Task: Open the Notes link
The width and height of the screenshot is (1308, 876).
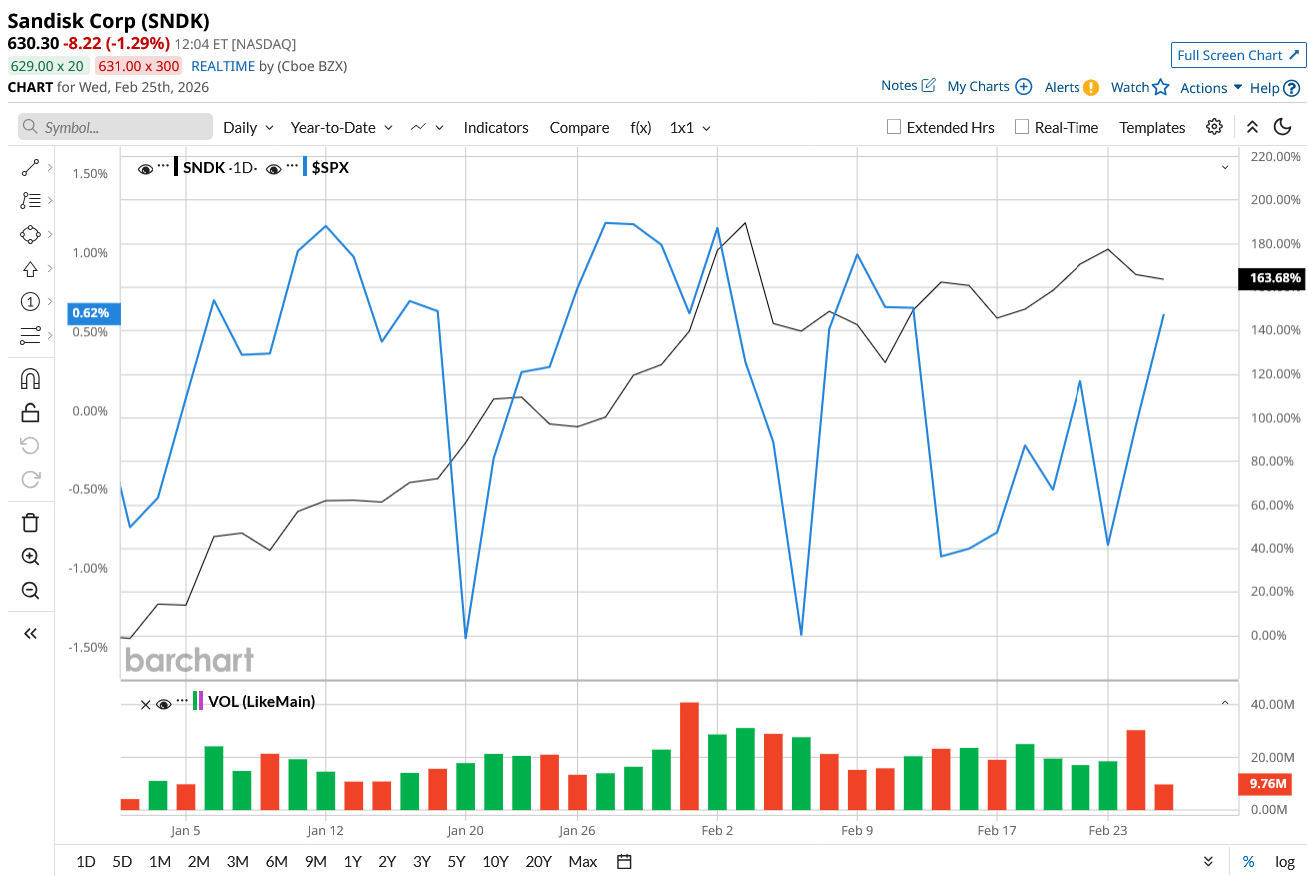Action: [x=908, y=86]
